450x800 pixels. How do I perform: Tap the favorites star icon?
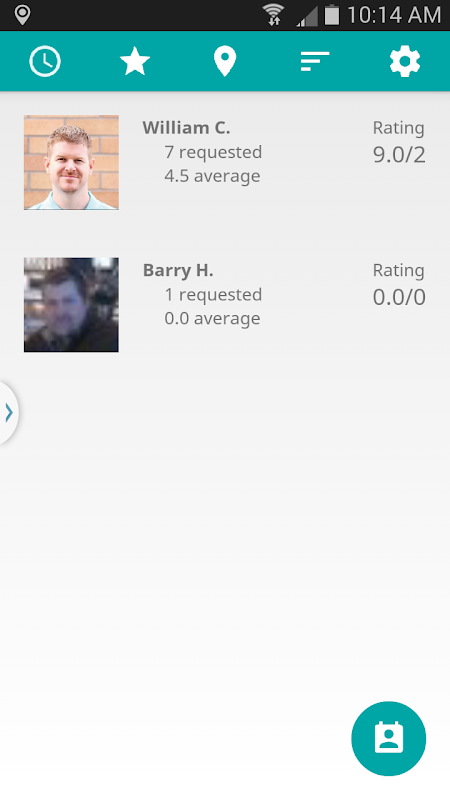click(x=135, y=61)
